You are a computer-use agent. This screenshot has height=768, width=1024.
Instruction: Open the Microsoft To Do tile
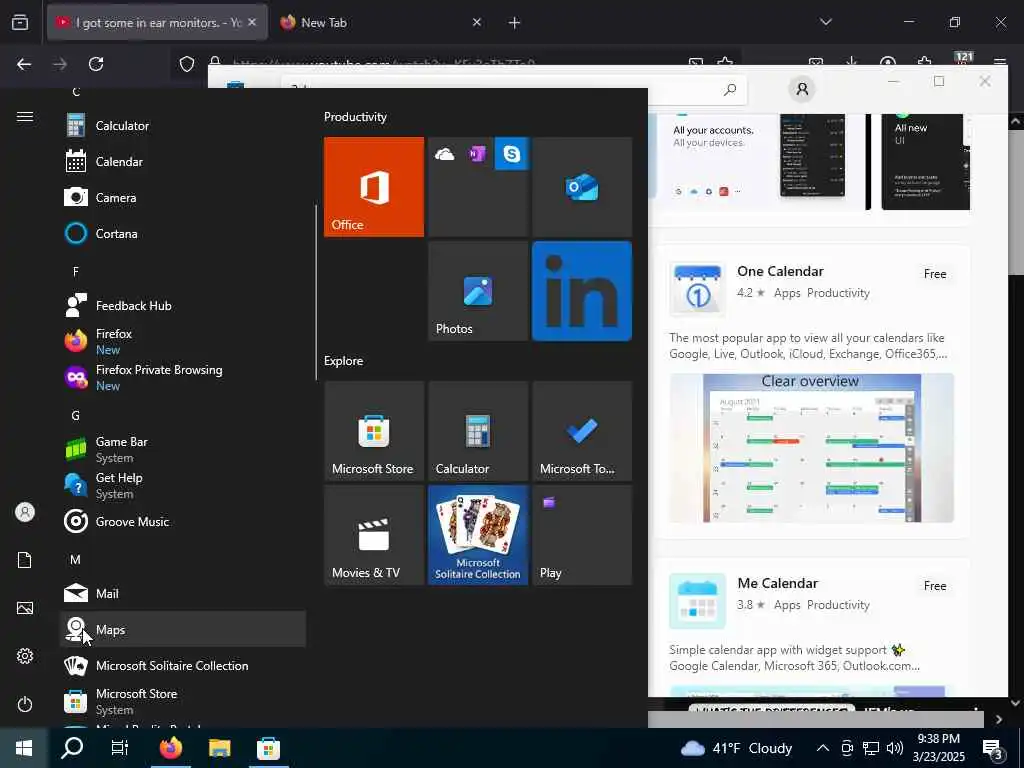582,431
